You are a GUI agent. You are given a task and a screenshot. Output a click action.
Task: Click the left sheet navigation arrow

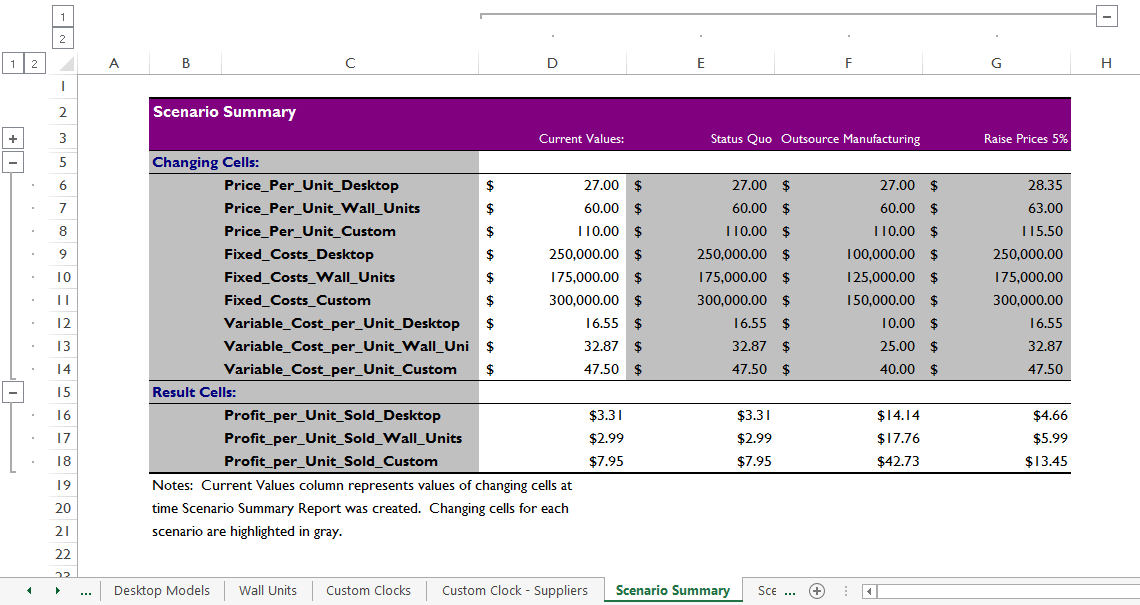click(x=28, y=591)
